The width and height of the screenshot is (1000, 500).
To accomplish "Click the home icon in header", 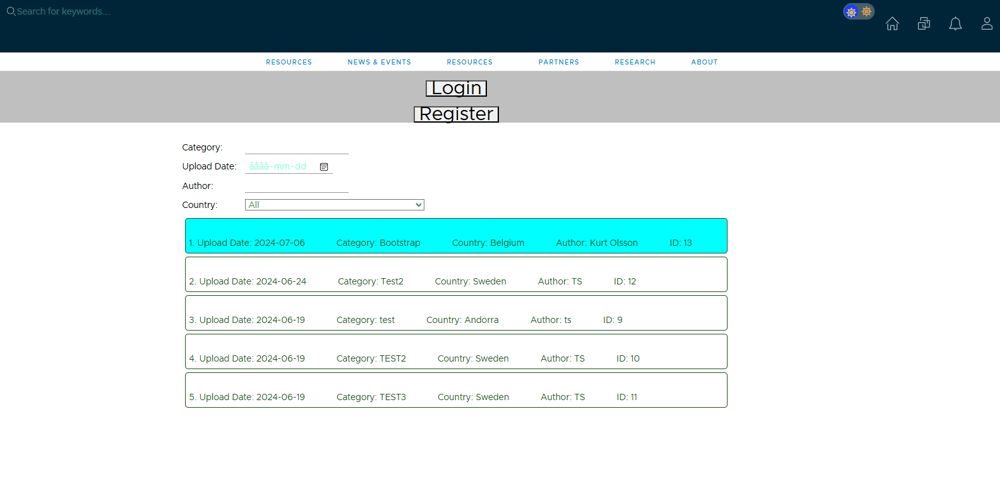I will tap(892, 24).
